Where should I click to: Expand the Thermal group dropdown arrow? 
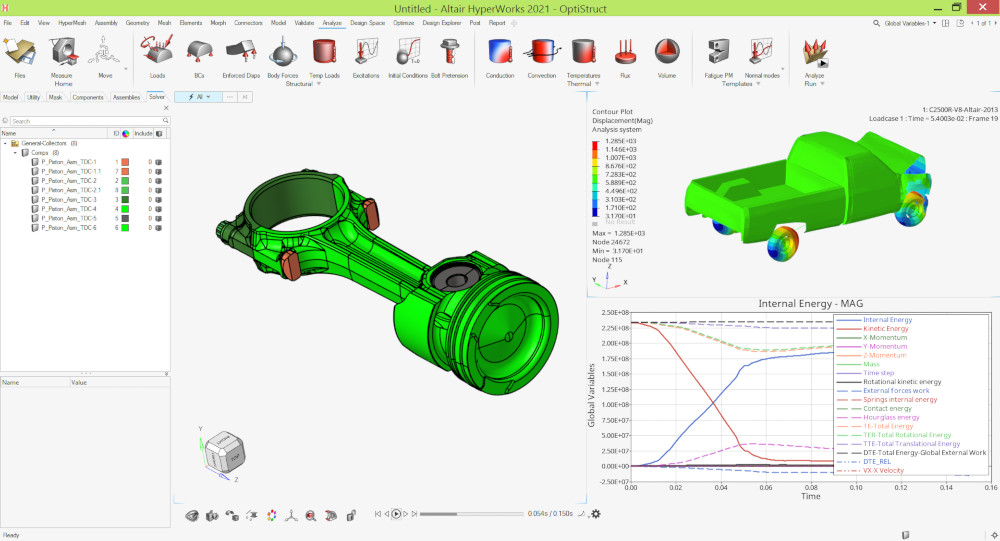(x=597, y=84)
